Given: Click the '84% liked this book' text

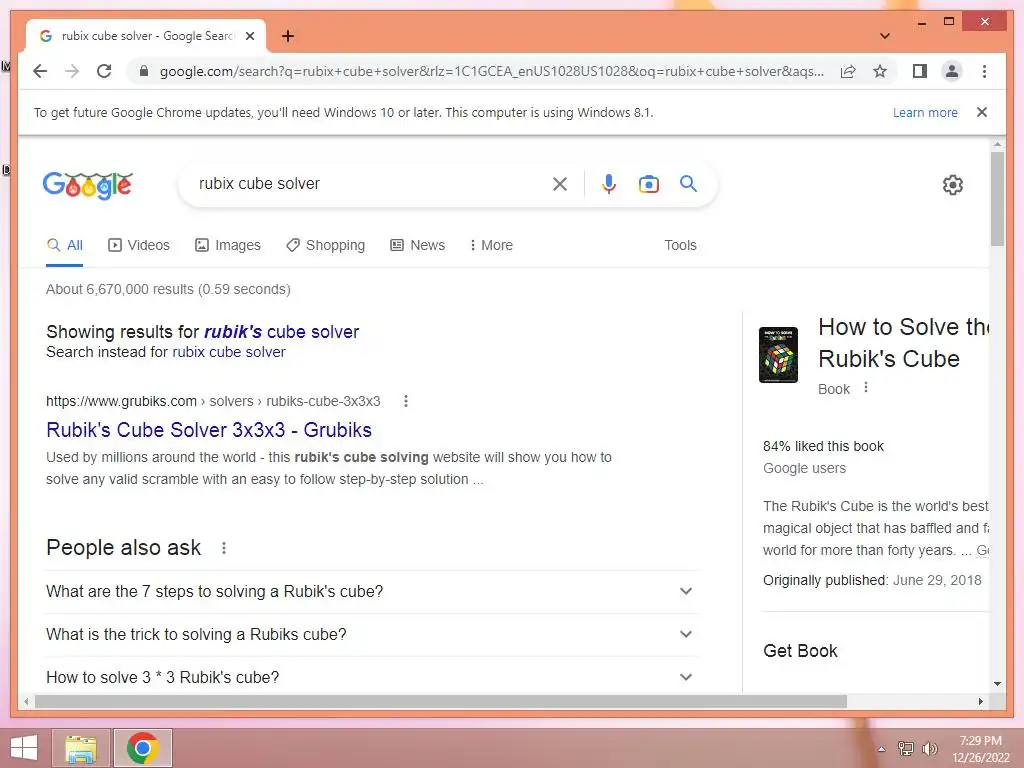Looking at the screenshot, I should pyautogui.click(x=823, y=447).
